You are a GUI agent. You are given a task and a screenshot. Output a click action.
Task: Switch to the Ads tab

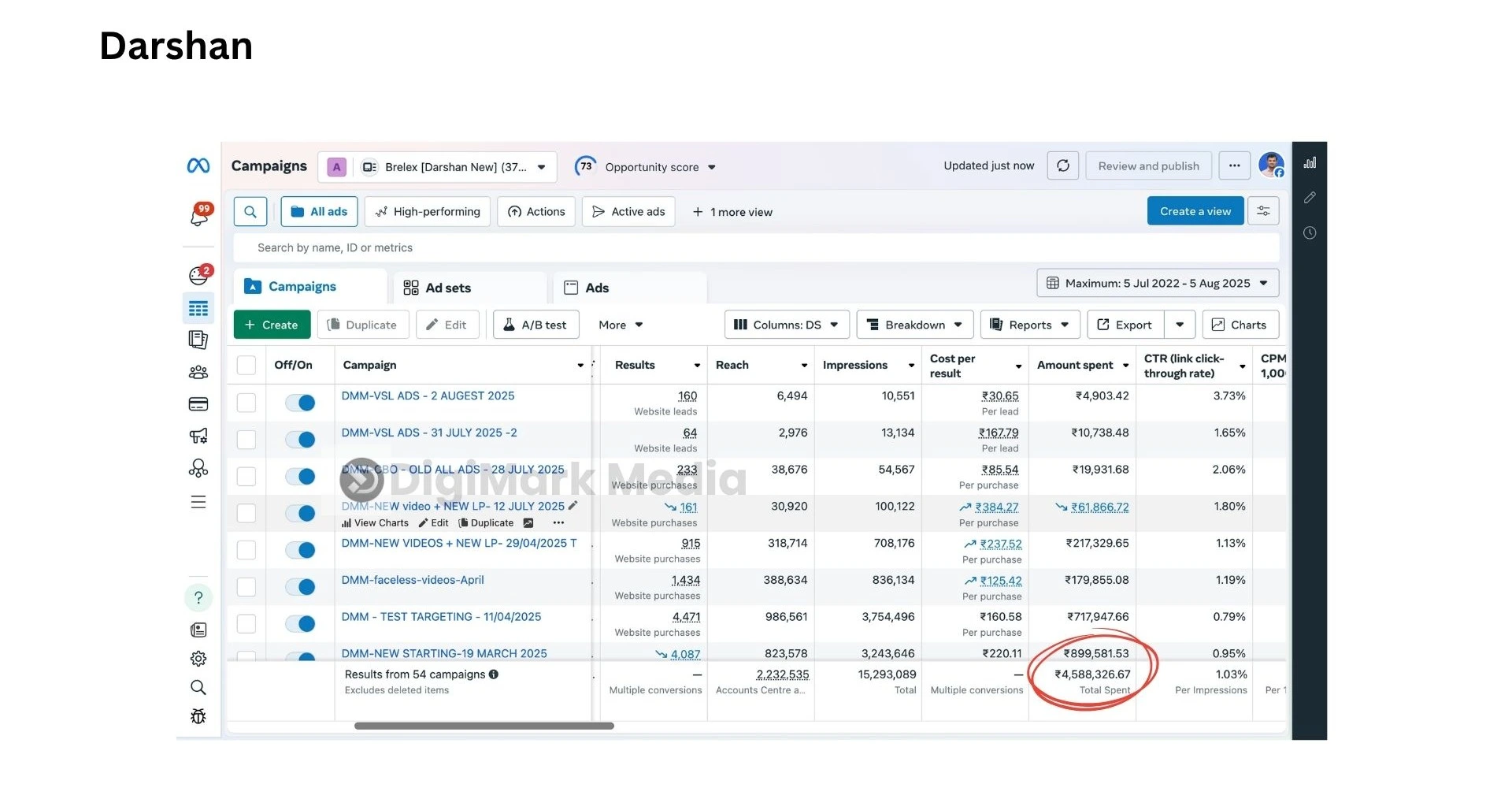pyautogui.click(x=596, y=288)
